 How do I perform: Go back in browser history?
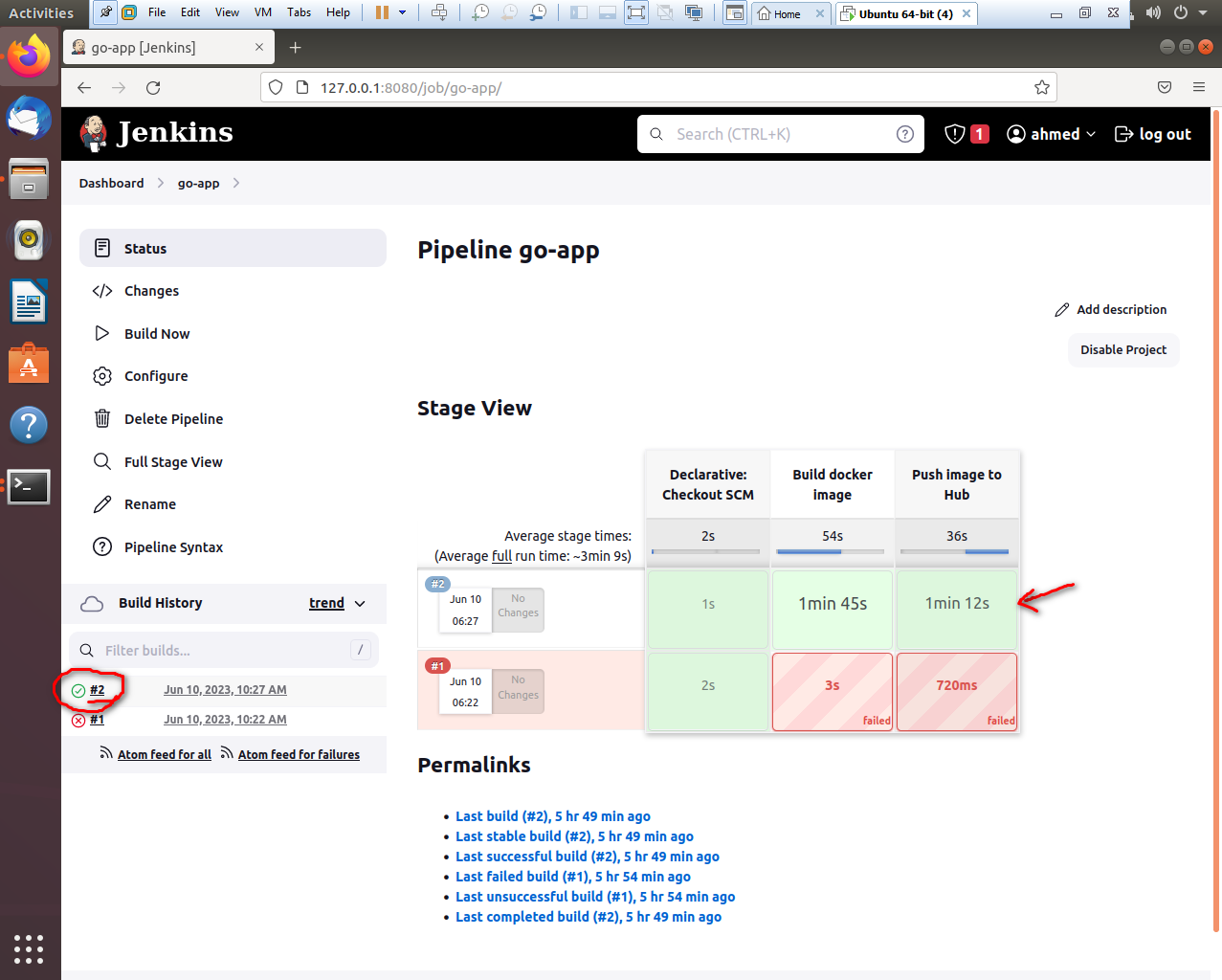84,87
